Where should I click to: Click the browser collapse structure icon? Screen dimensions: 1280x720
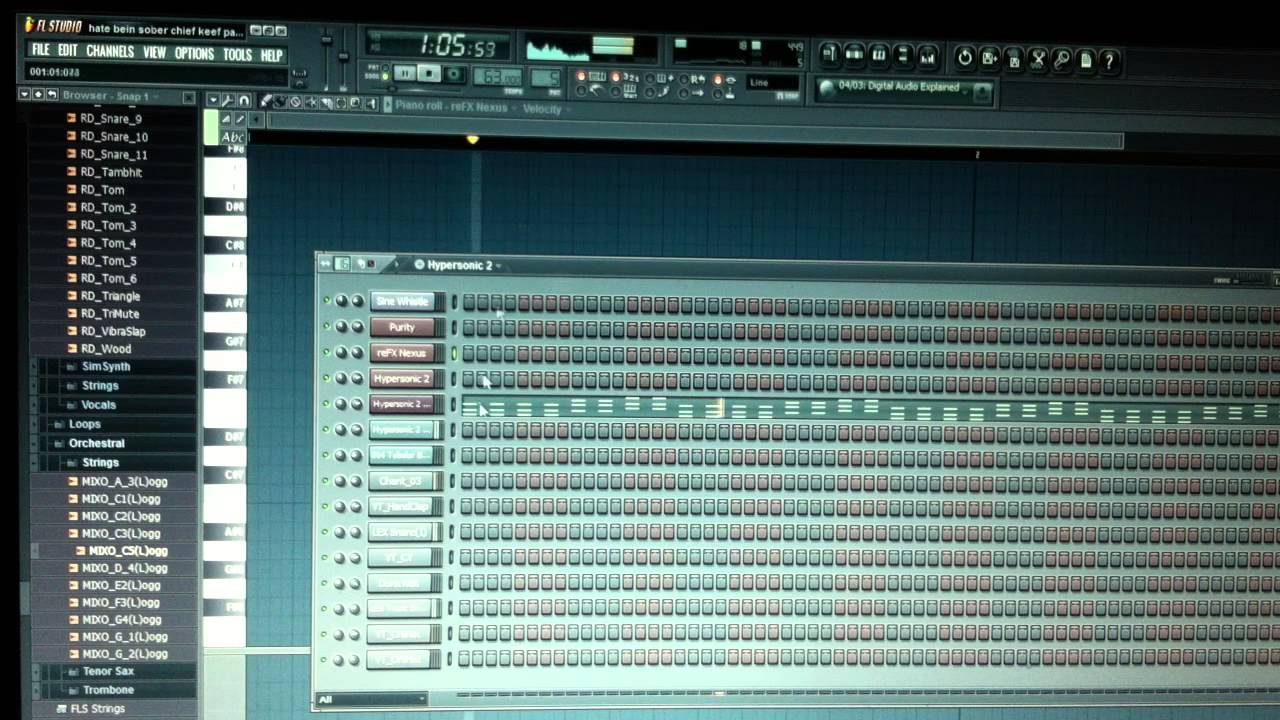[51, 95]
